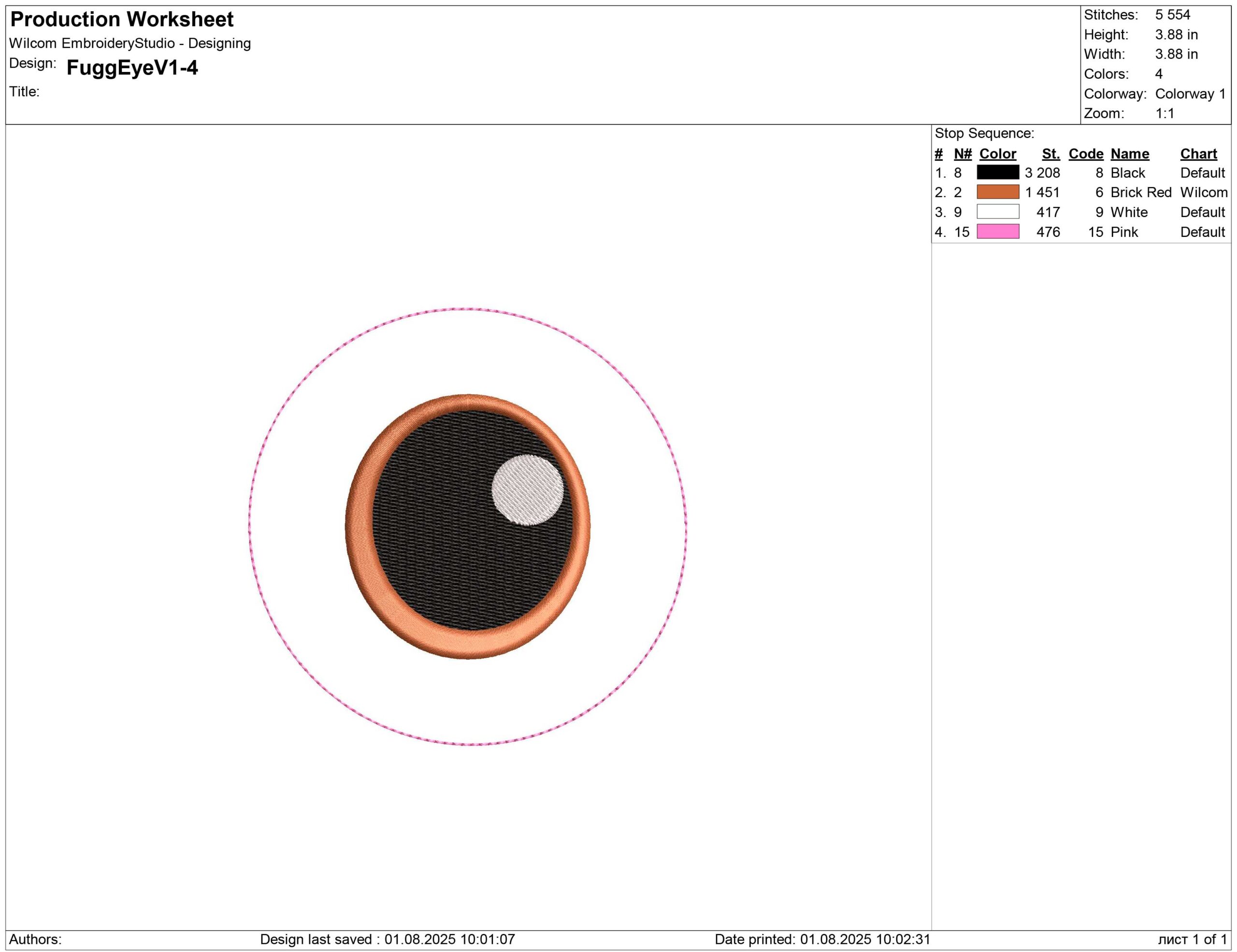Screen dimensions: 1237x952
Task: Click the N# column header
Action: point(963,154)
